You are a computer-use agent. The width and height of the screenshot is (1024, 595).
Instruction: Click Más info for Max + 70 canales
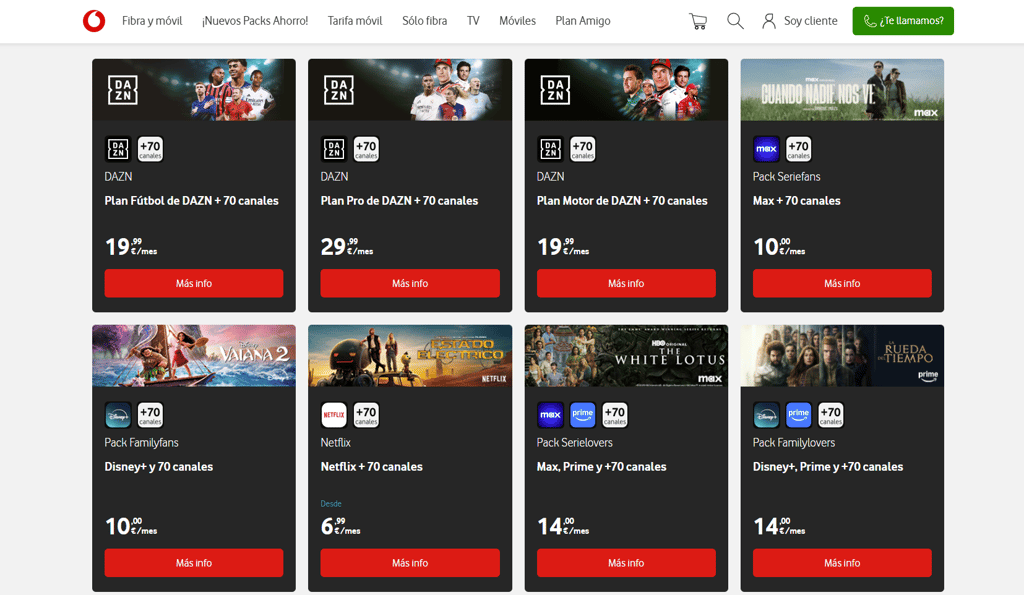tap(842, 283)
